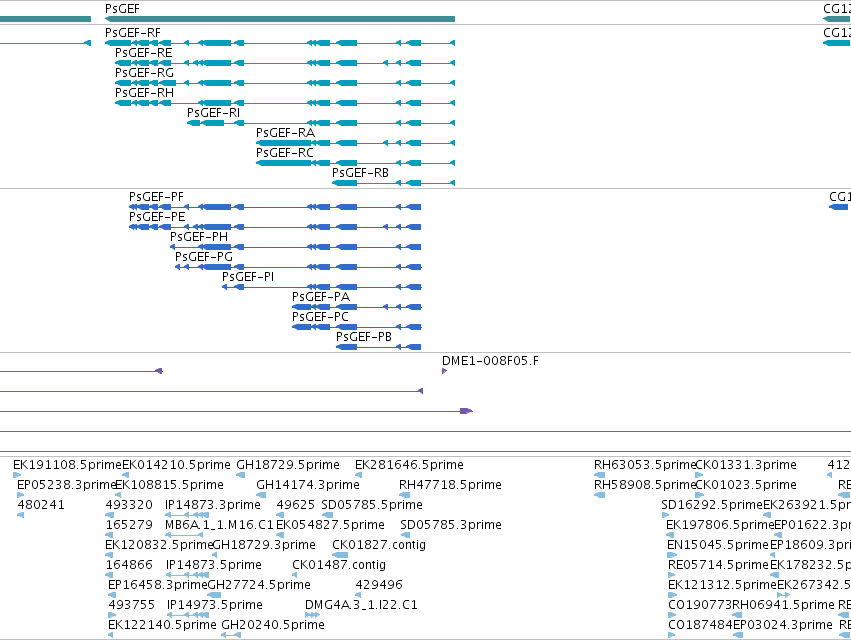Click the PsGEF-RF transcript label
The height and width of the screenshot is (640, 851).
(x=133, y=33)
